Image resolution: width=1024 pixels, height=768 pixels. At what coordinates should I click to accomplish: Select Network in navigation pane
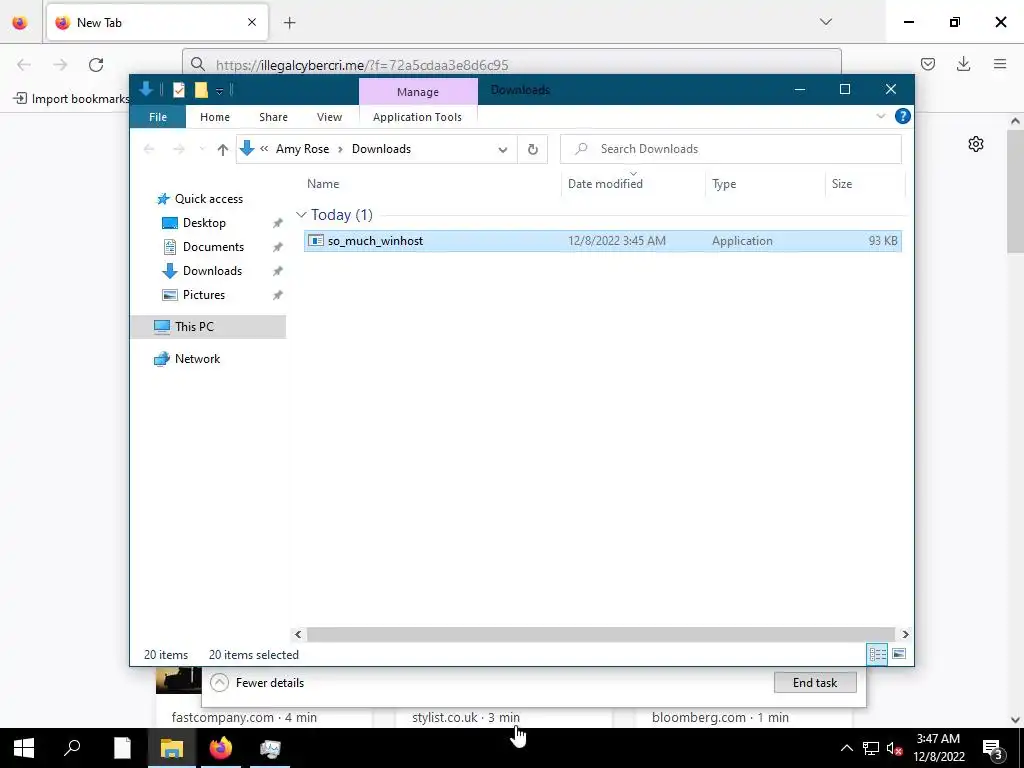(x=197, y=359)
